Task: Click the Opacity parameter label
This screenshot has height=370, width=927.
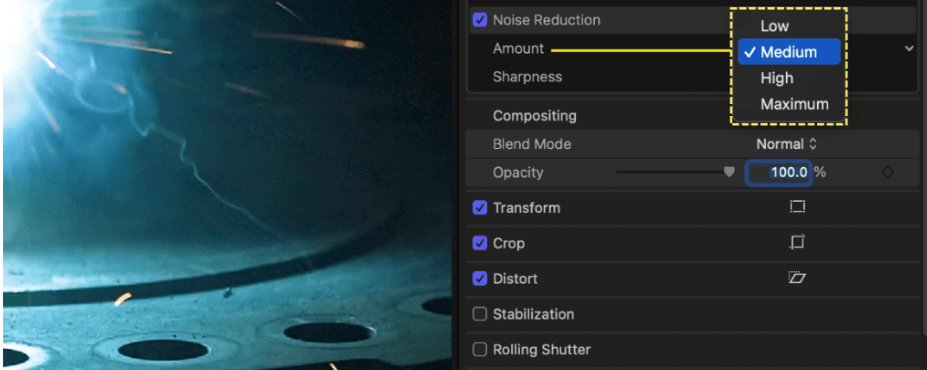Action: click(518, 173)
